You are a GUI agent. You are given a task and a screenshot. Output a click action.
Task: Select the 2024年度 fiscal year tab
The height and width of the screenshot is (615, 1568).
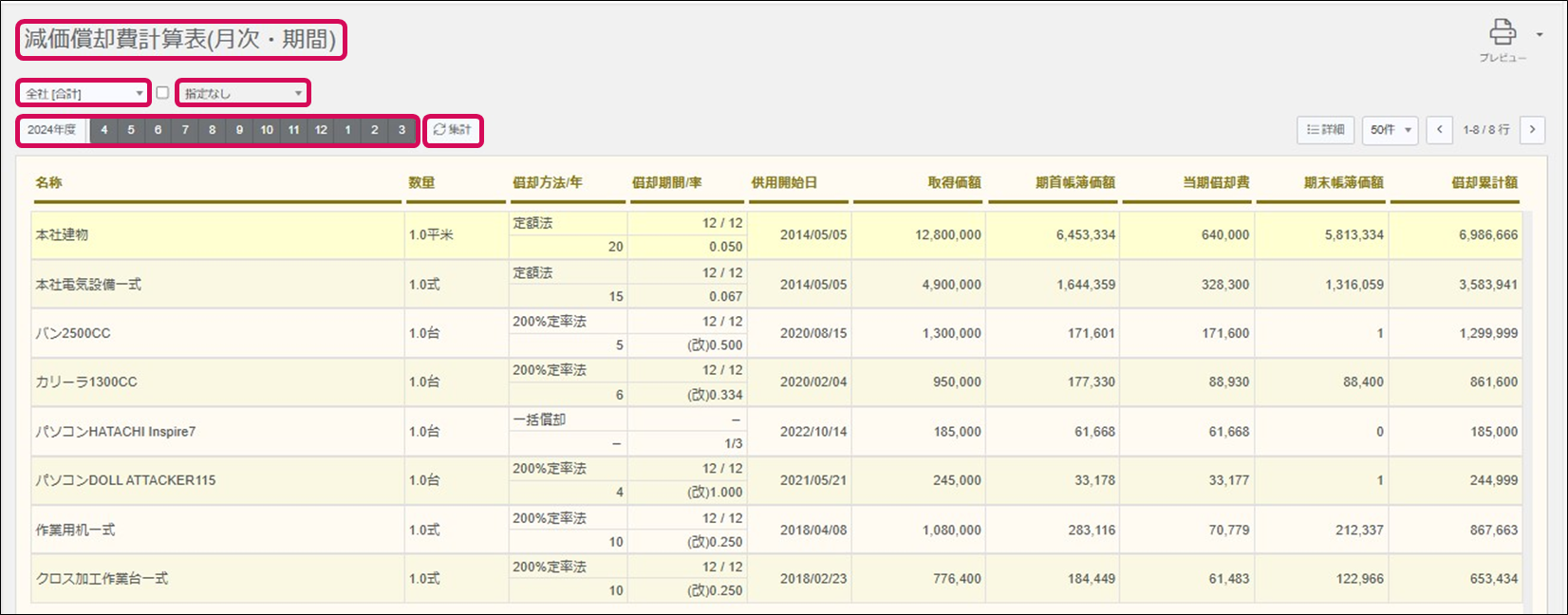point(52,130)
